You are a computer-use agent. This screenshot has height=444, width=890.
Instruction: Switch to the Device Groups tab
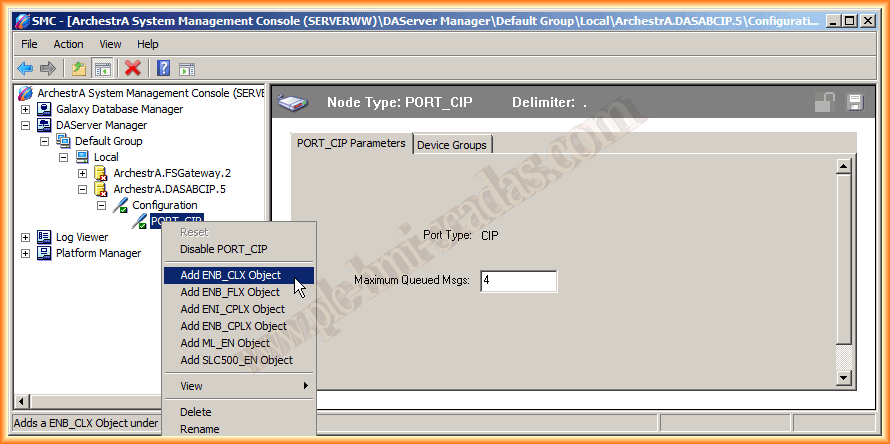(x=452, y=145)
